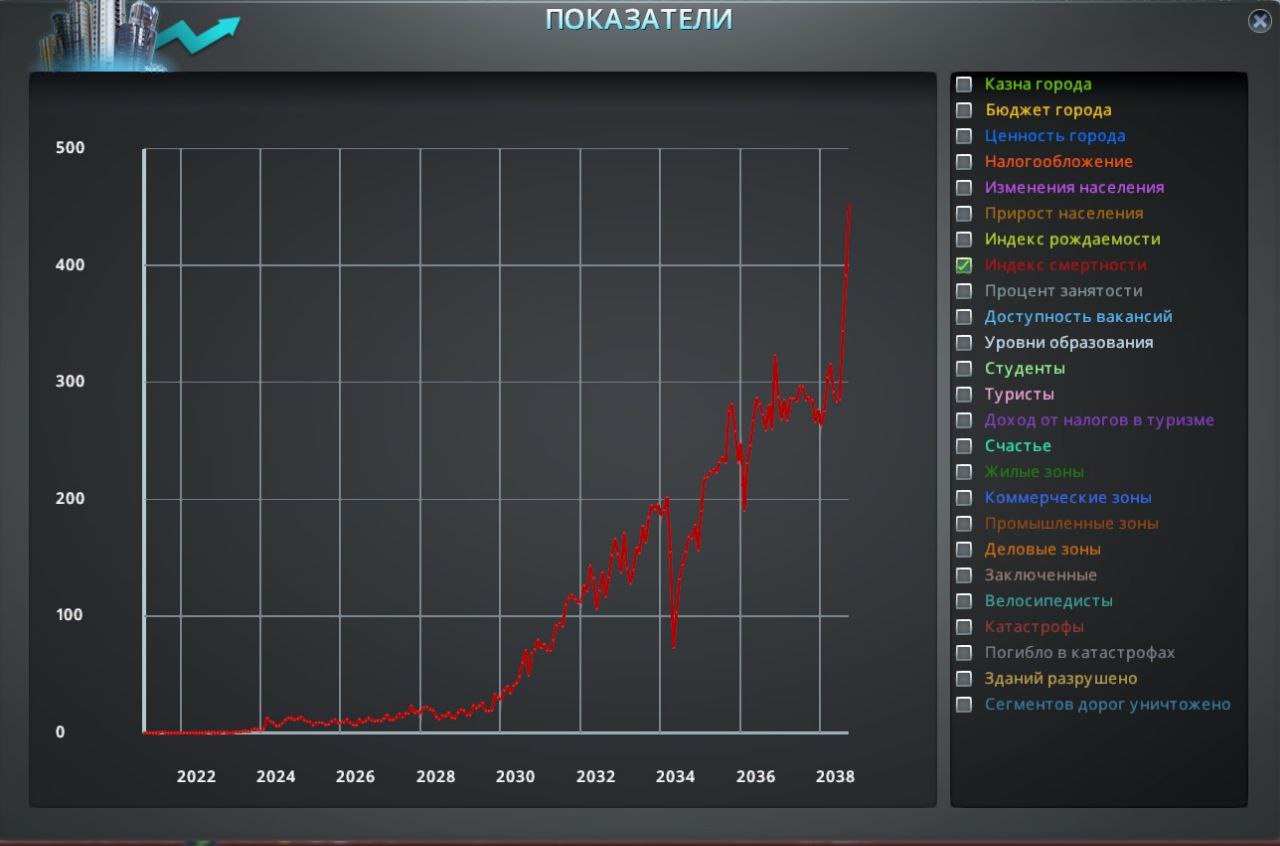Image resolution: width=1280 pixels, height=846 pixels.
Task: Click the red line's final peak
Action: [849, 205]
